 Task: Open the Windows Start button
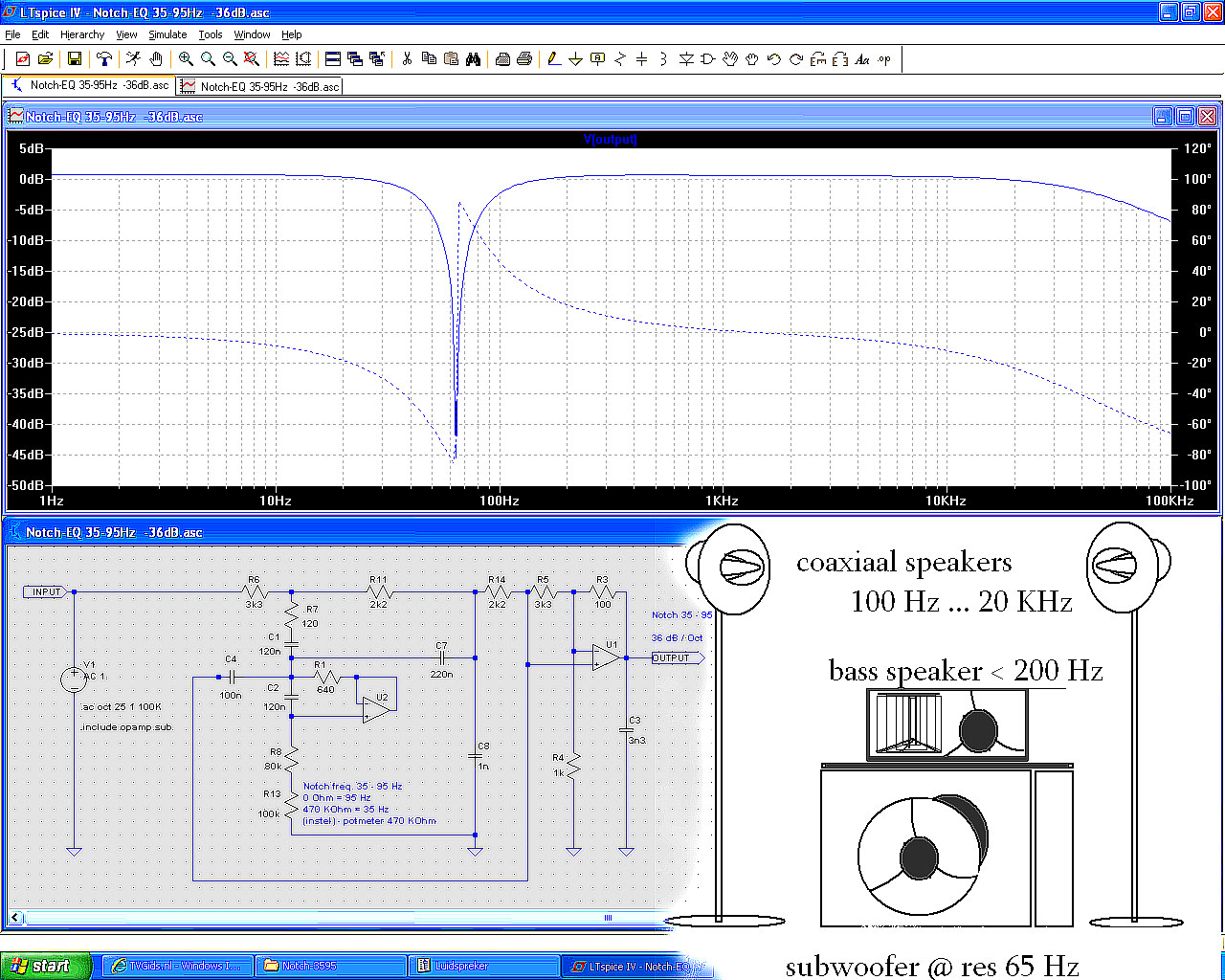[x=45, y=967]
